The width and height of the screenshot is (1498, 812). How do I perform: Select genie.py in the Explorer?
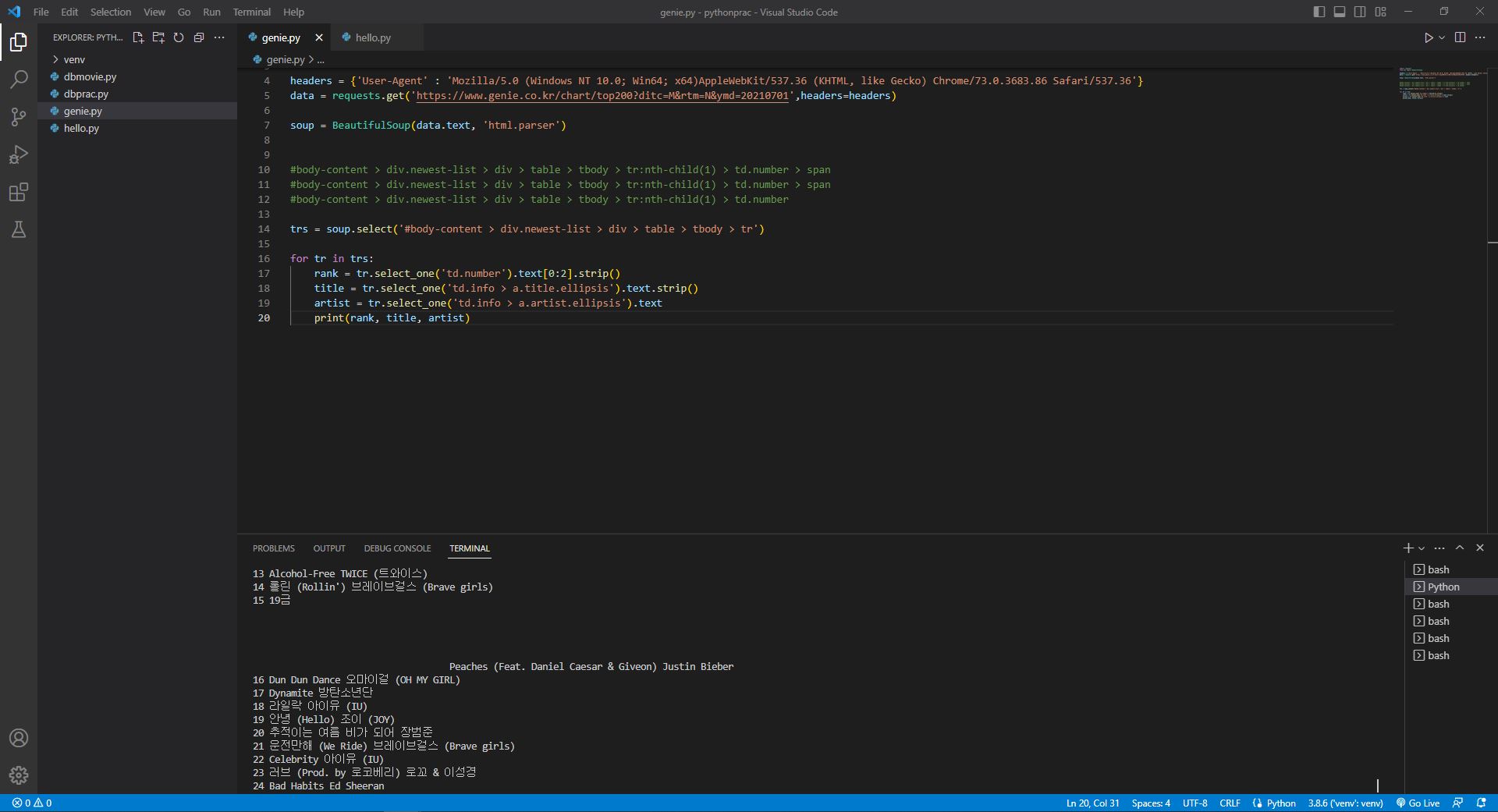tap(137, 111)
